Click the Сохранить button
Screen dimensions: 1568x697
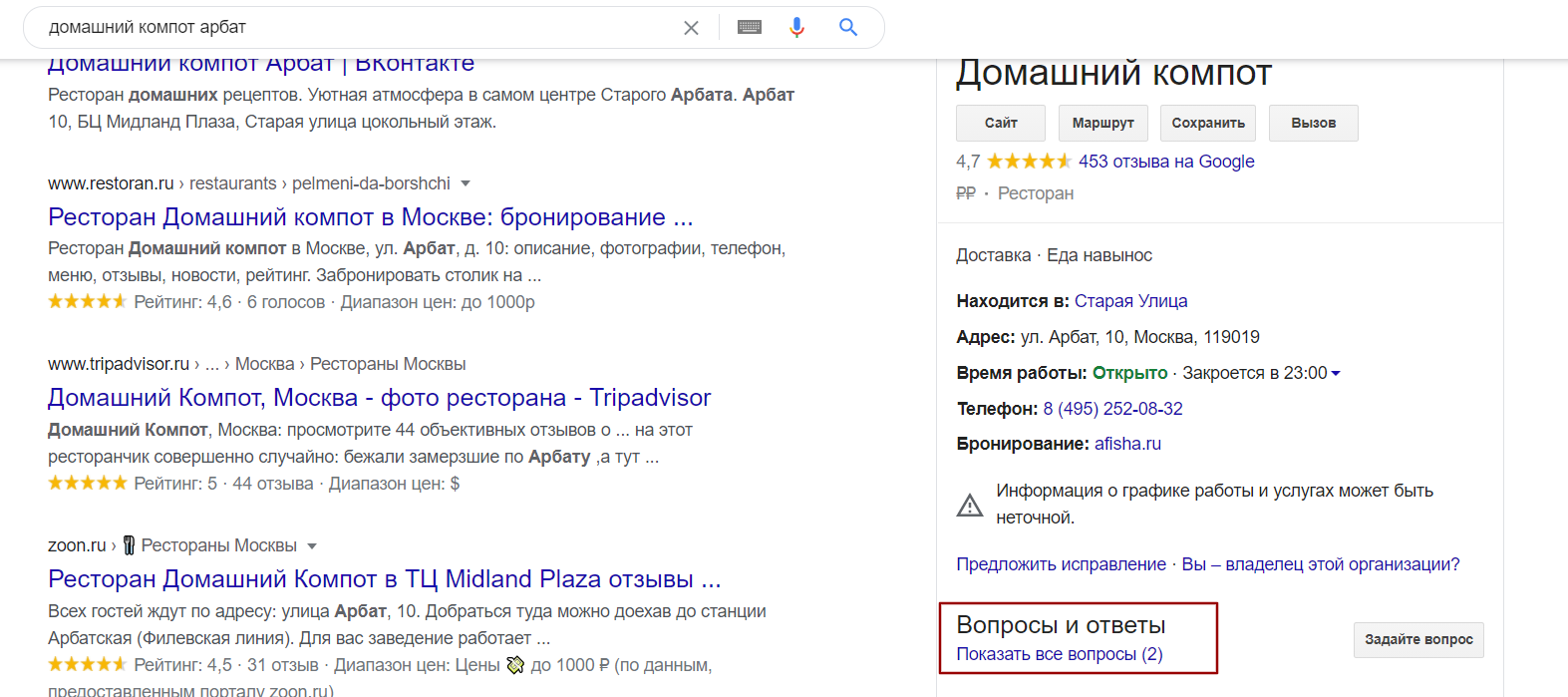pyautogui.click(x=1207, y=123)
